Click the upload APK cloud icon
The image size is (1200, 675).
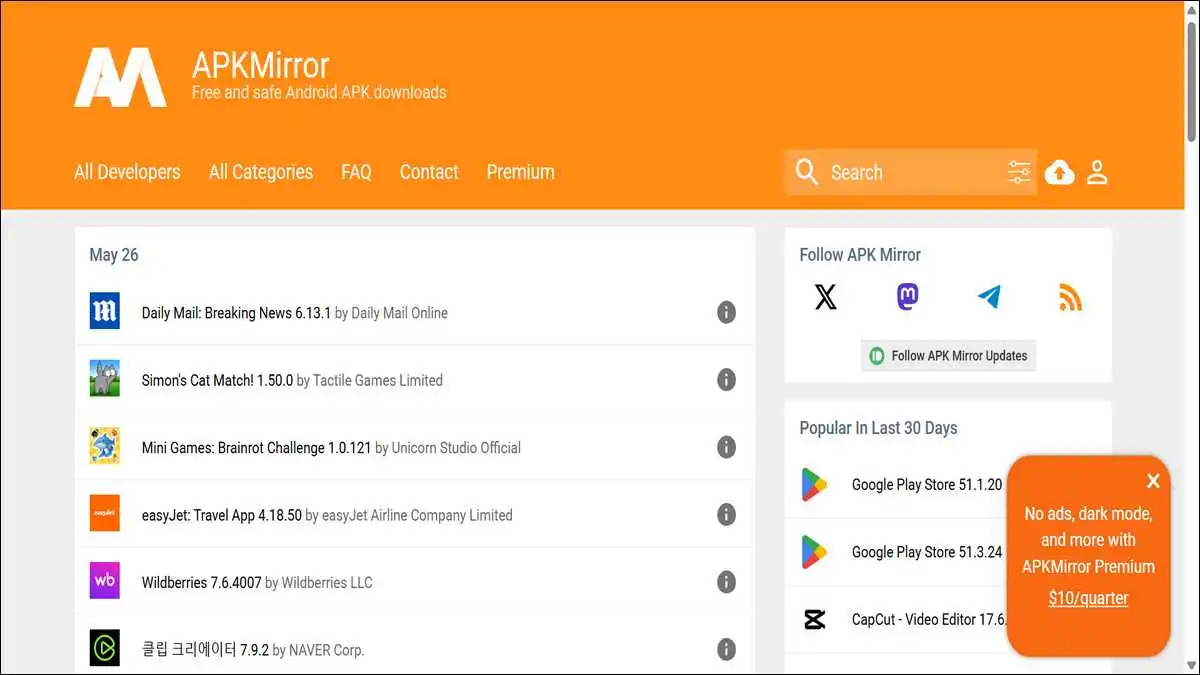click(1059, 172)
